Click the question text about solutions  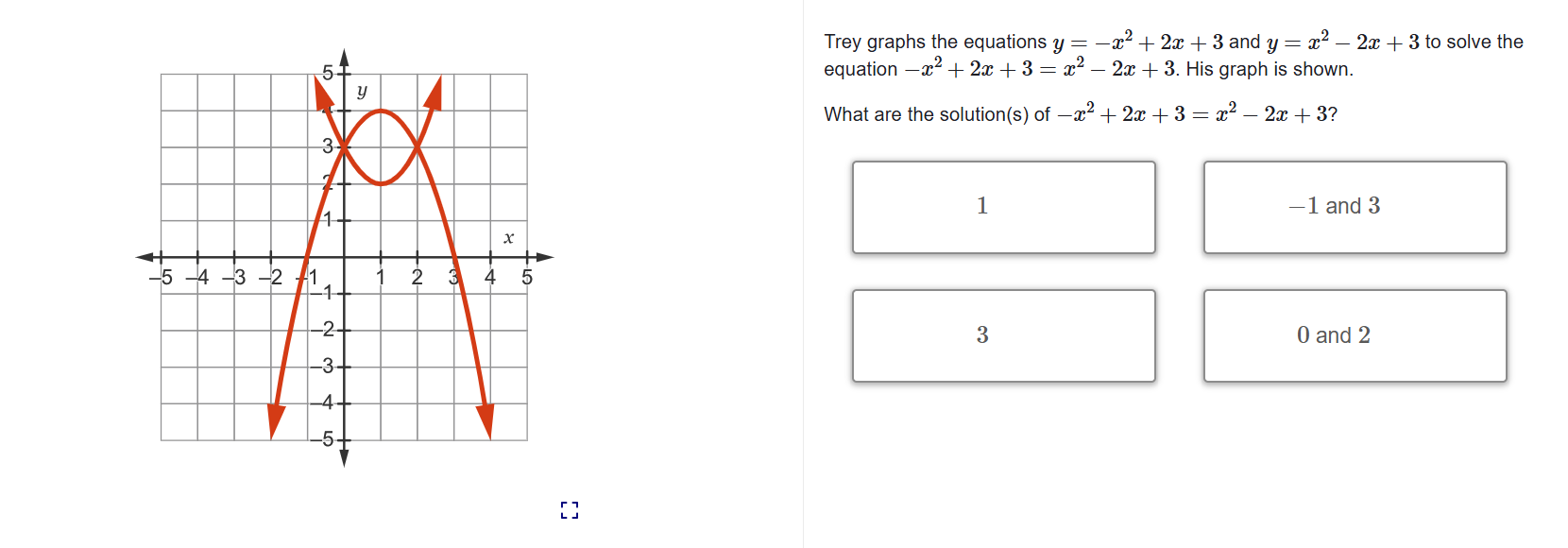pos(1077,113)
